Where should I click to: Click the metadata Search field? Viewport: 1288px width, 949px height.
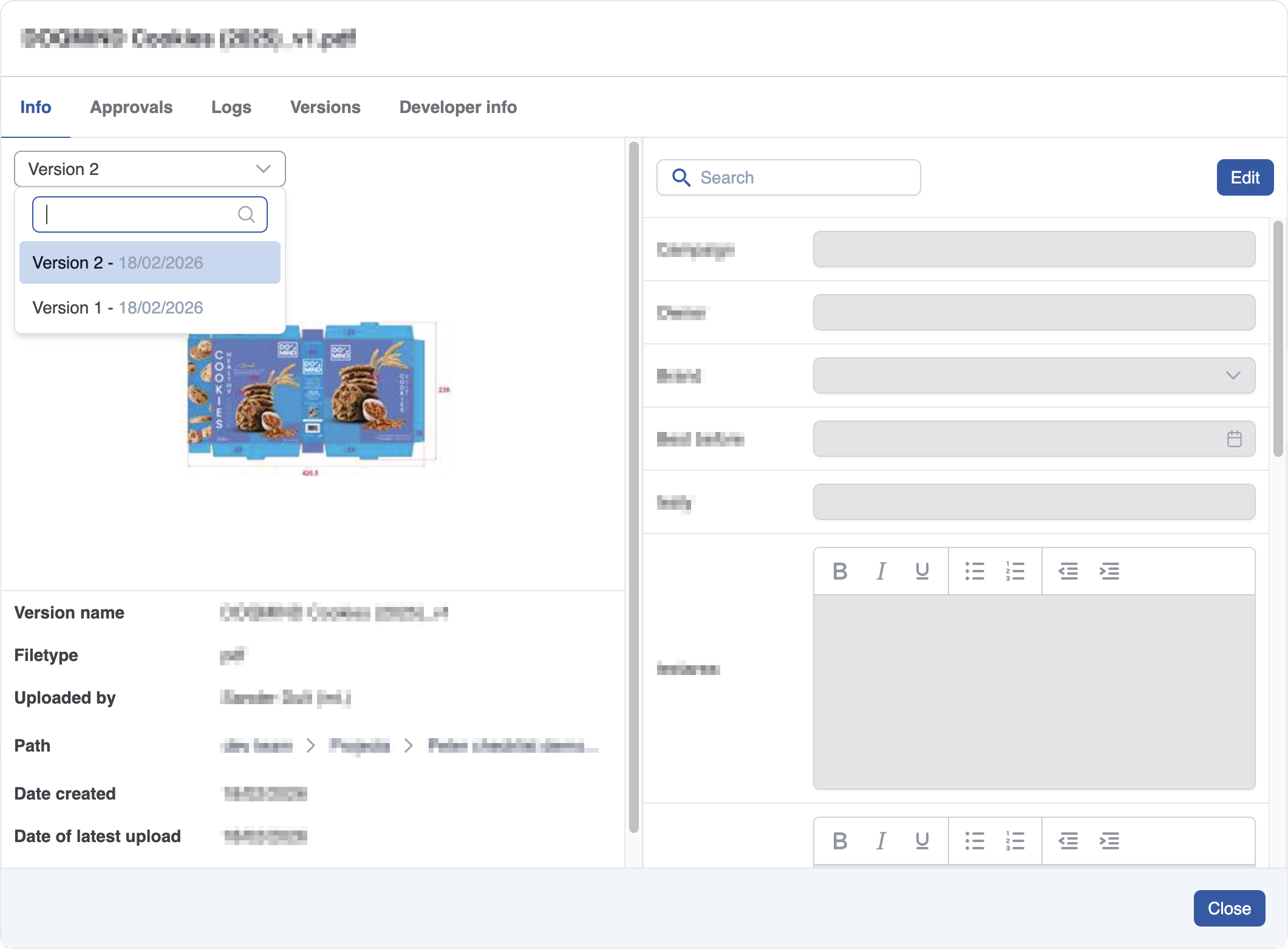(x=788, y=177)
